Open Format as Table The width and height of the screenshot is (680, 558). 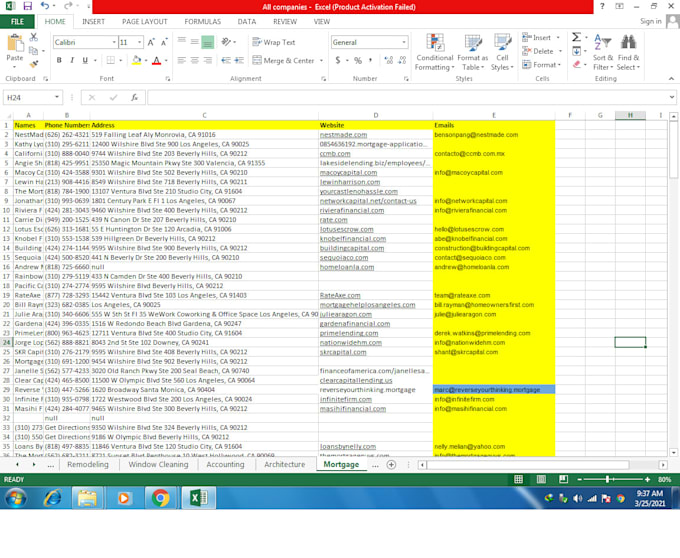pos(472,52)
